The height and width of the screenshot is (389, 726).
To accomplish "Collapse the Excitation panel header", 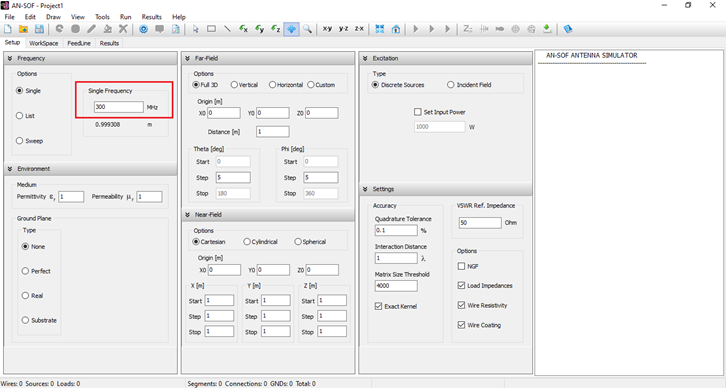I will pyautogui.click(x=446, y=58).
